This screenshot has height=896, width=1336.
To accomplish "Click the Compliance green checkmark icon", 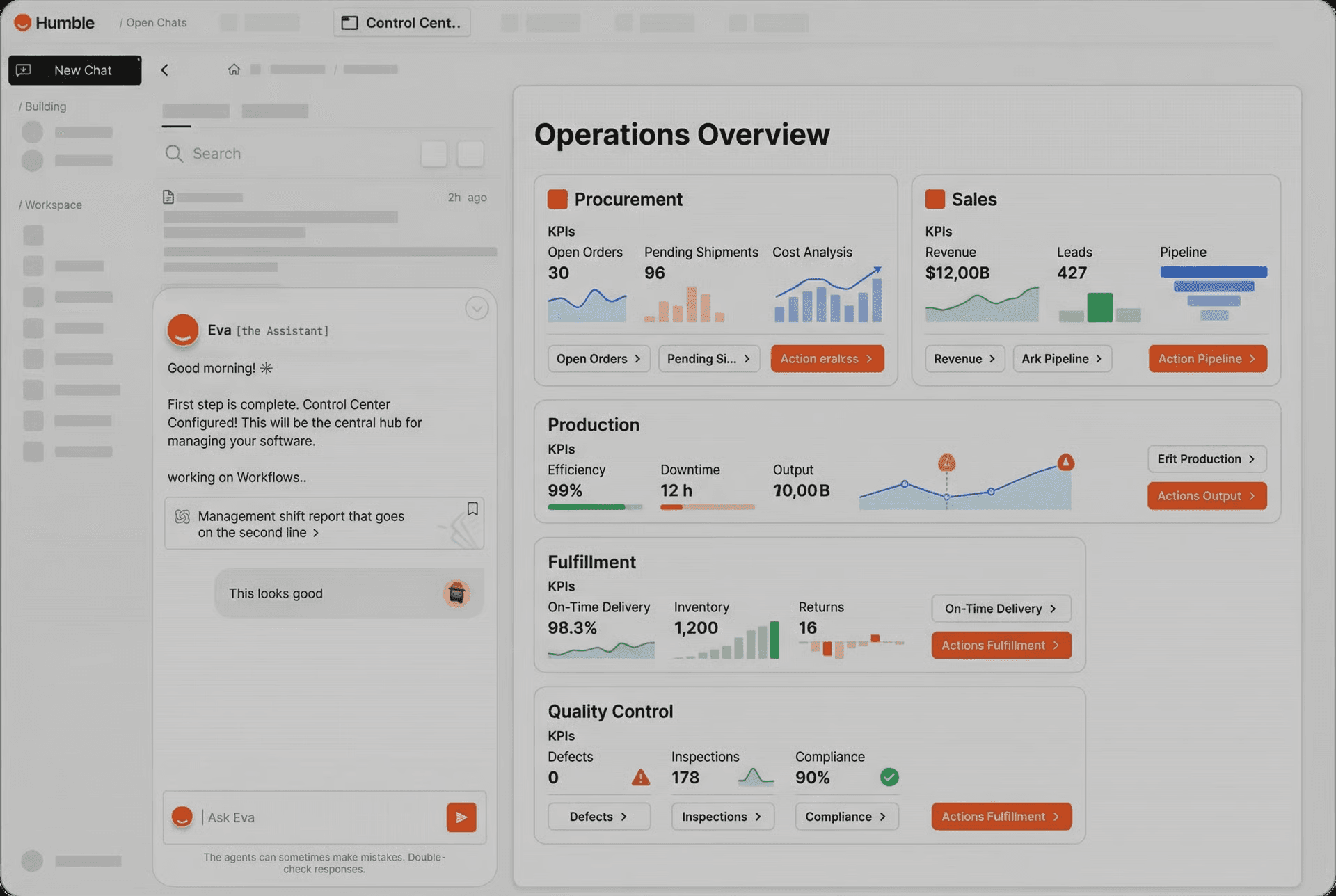I will coord(889,777).
